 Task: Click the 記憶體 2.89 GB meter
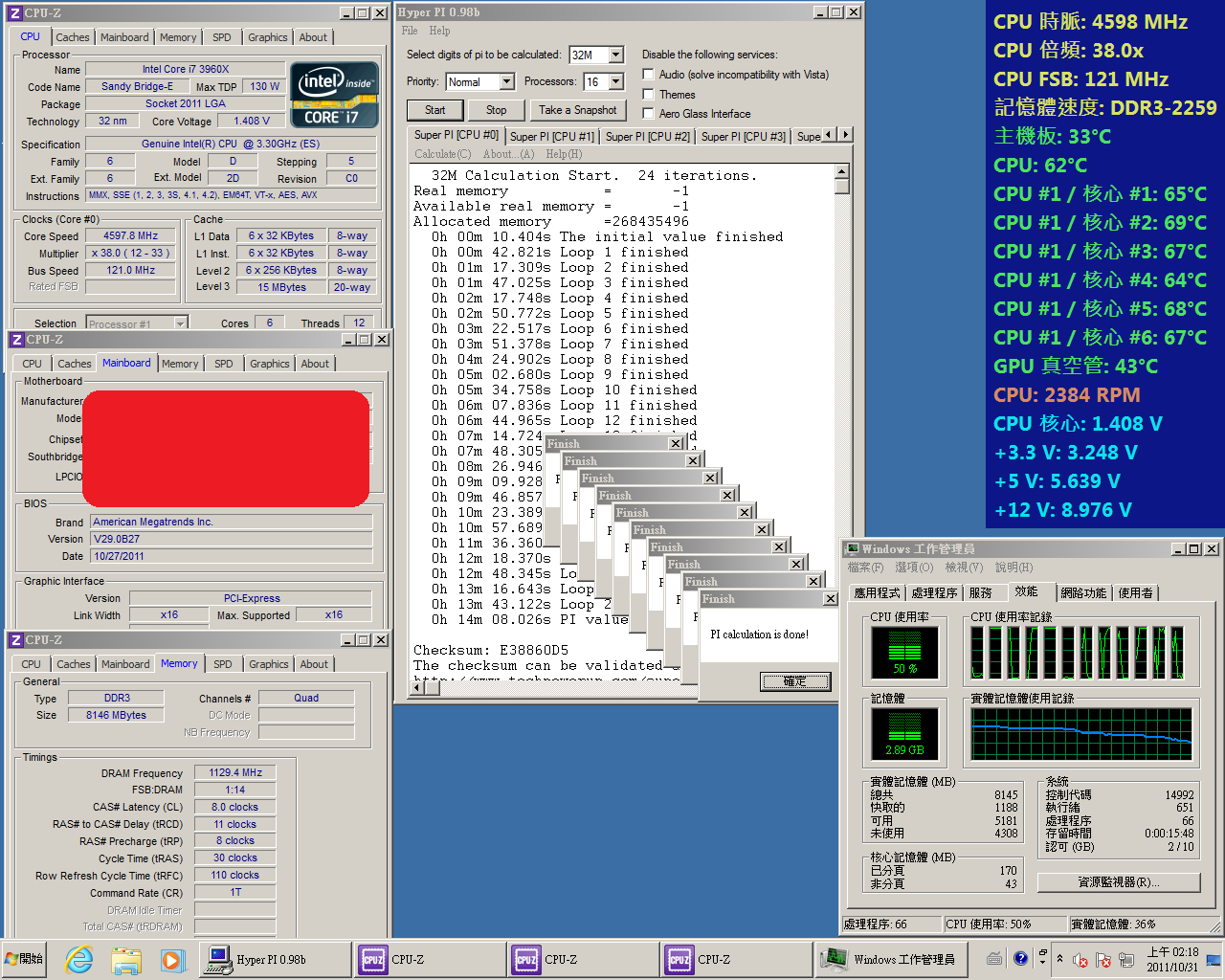click(x=905, y=733)
